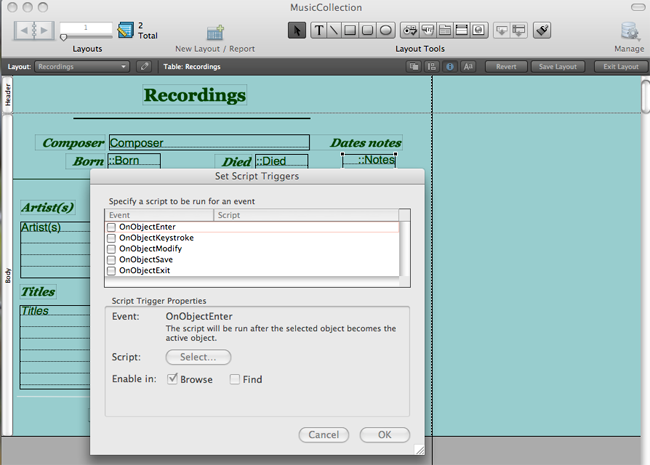Click the New Layout / Report icon

click(215, 32)
